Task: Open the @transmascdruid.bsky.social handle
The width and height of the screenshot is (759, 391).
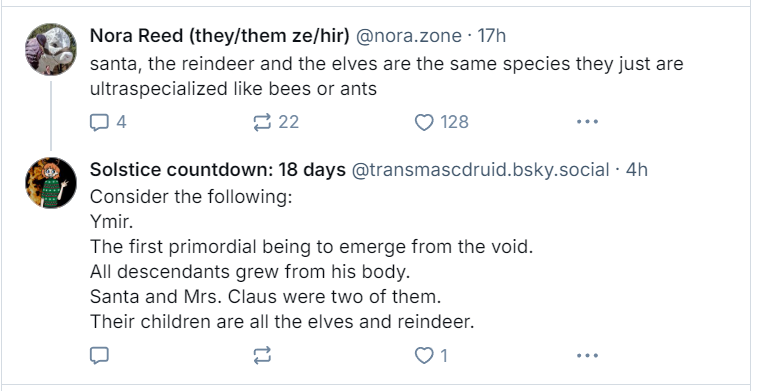Action: click(480, 170)
